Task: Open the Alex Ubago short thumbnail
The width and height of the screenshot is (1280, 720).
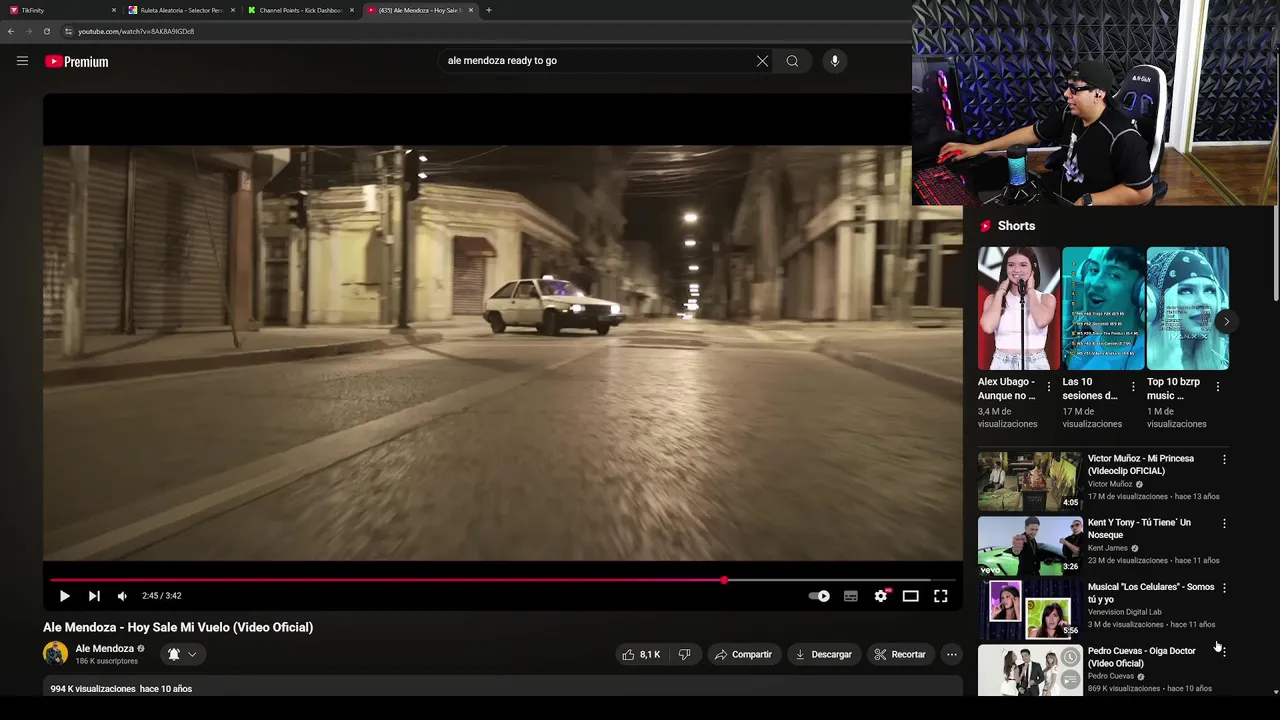Action: point(1018,308)
